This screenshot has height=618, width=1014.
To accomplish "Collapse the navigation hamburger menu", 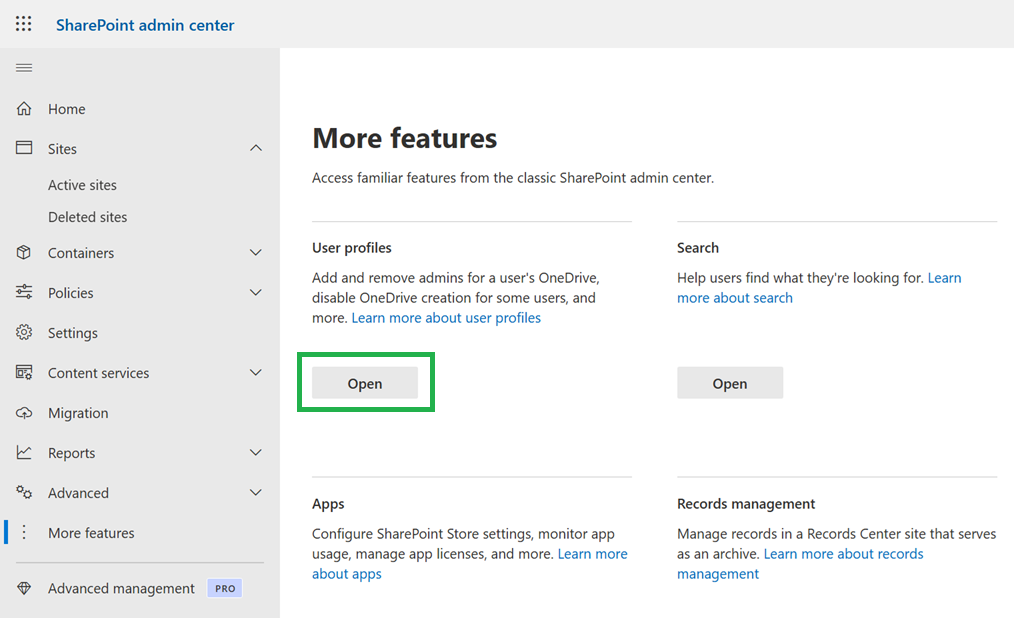I will [x=24, y=68].
